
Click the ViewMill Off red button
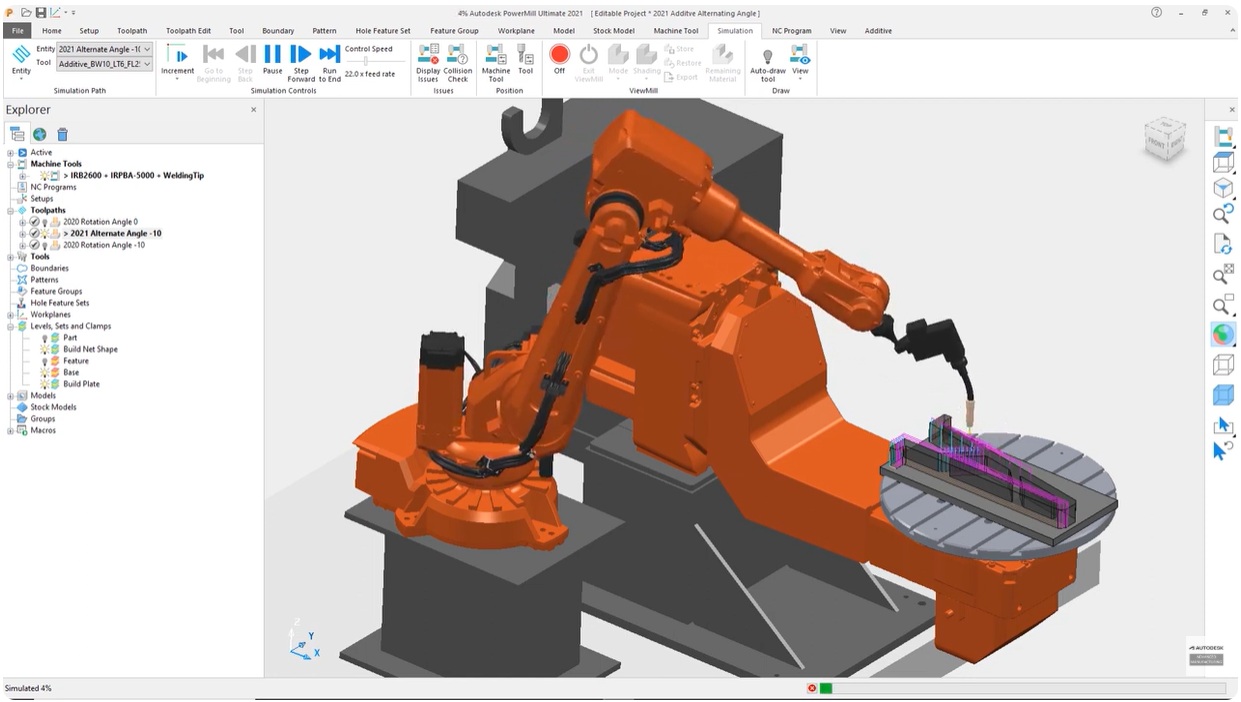click(559, 55)
